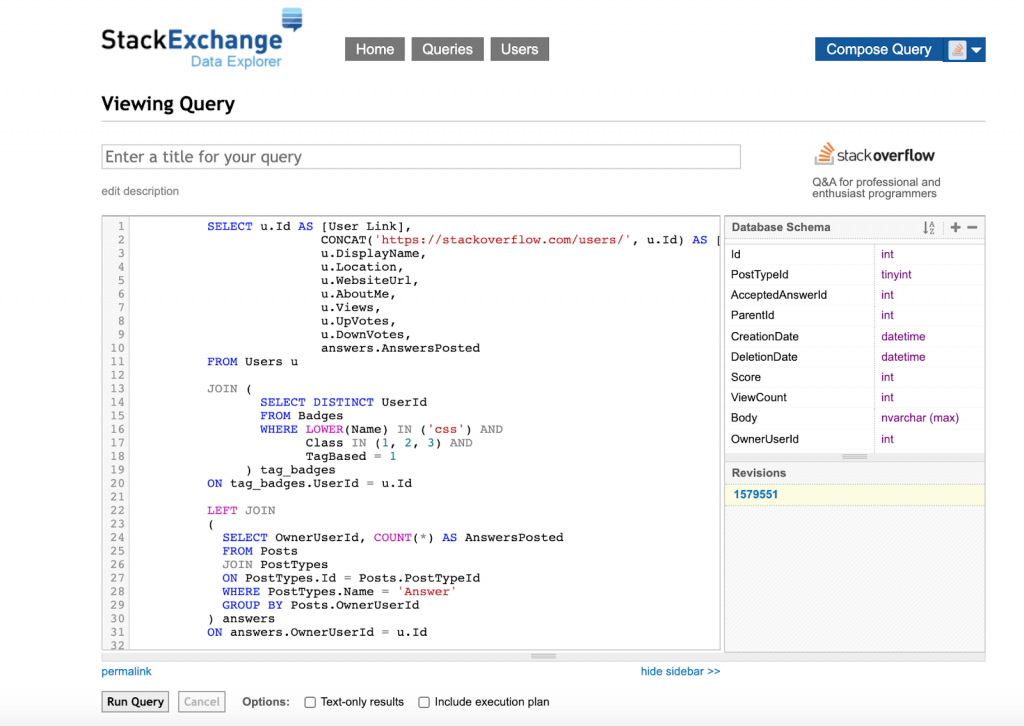
Task: Open the permalink link
Action: coord(126,672)
